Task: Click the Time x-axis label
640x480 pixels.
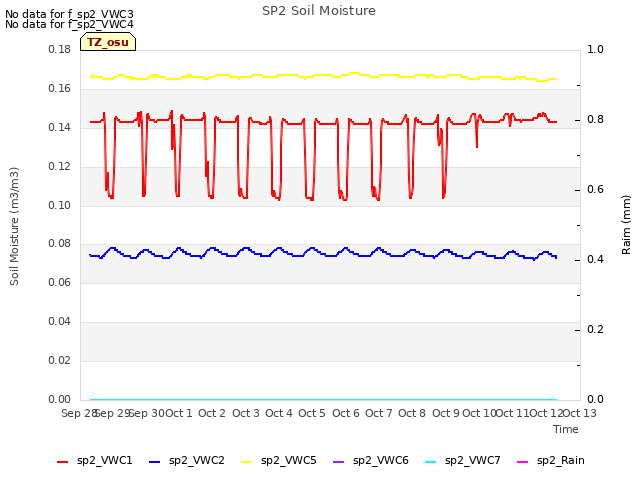Action: pos(566,429)
